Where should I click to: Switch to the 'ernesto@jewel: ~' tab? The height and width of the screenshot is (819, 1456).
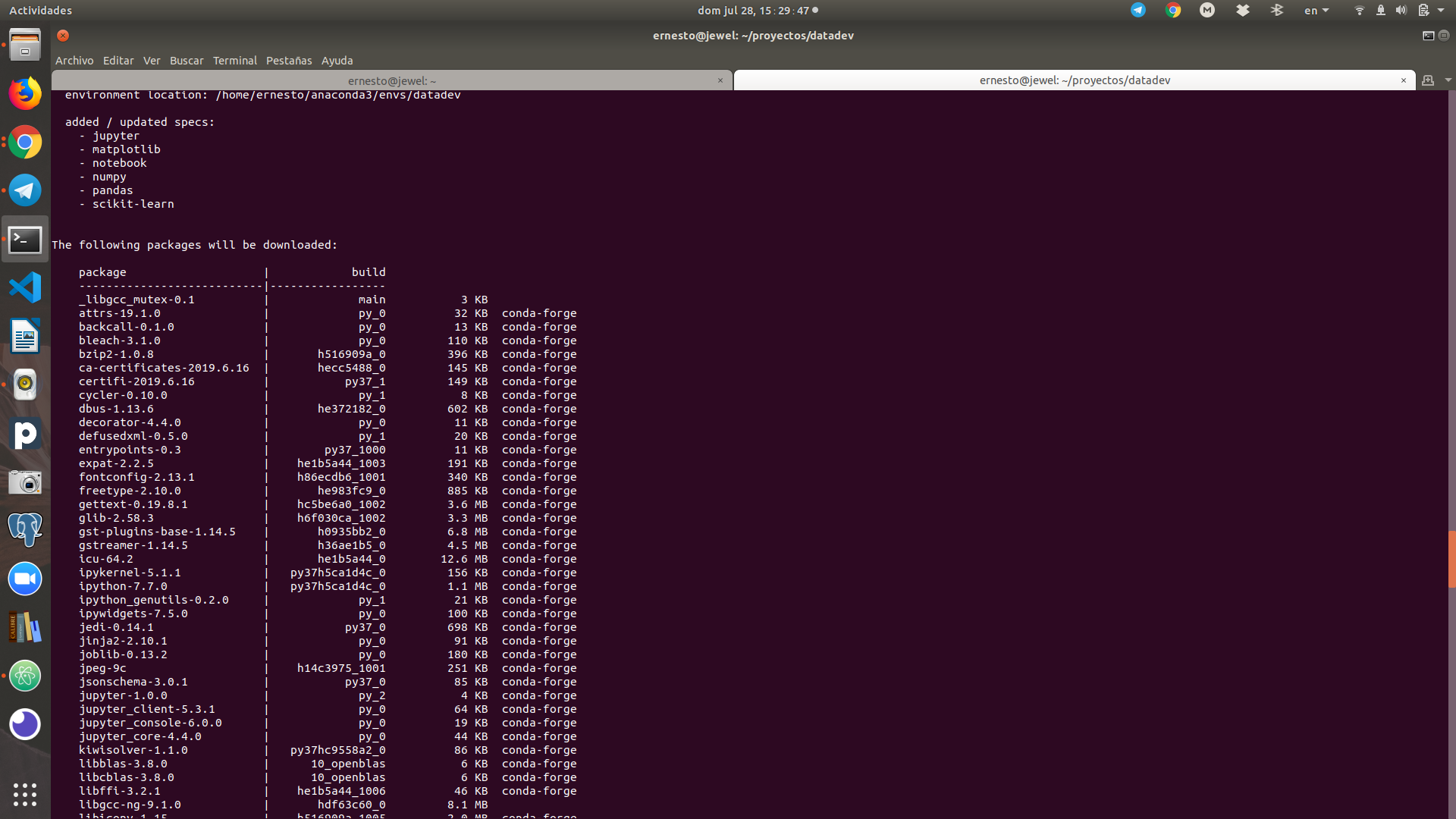(x=391, y=80)
